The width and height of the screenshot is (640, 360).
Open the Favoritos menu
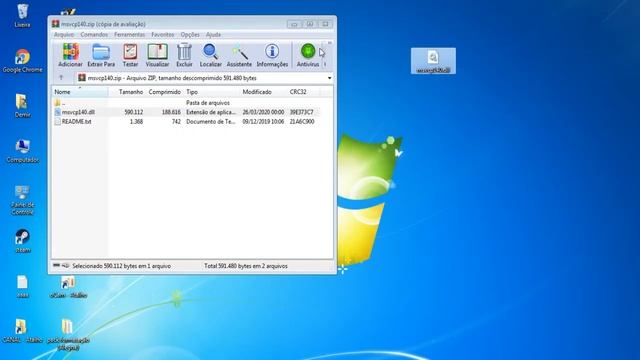[x=162, y=35]
